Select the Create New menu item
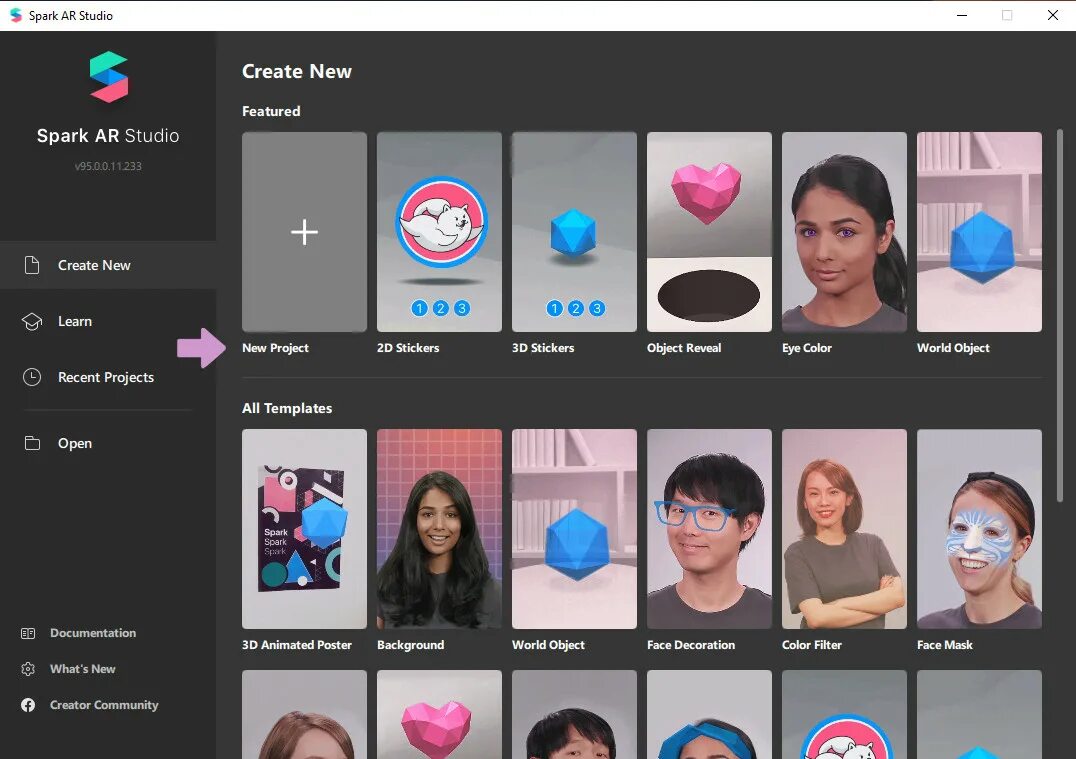This screenshot has width=1076, height=759. coord(108,265)
